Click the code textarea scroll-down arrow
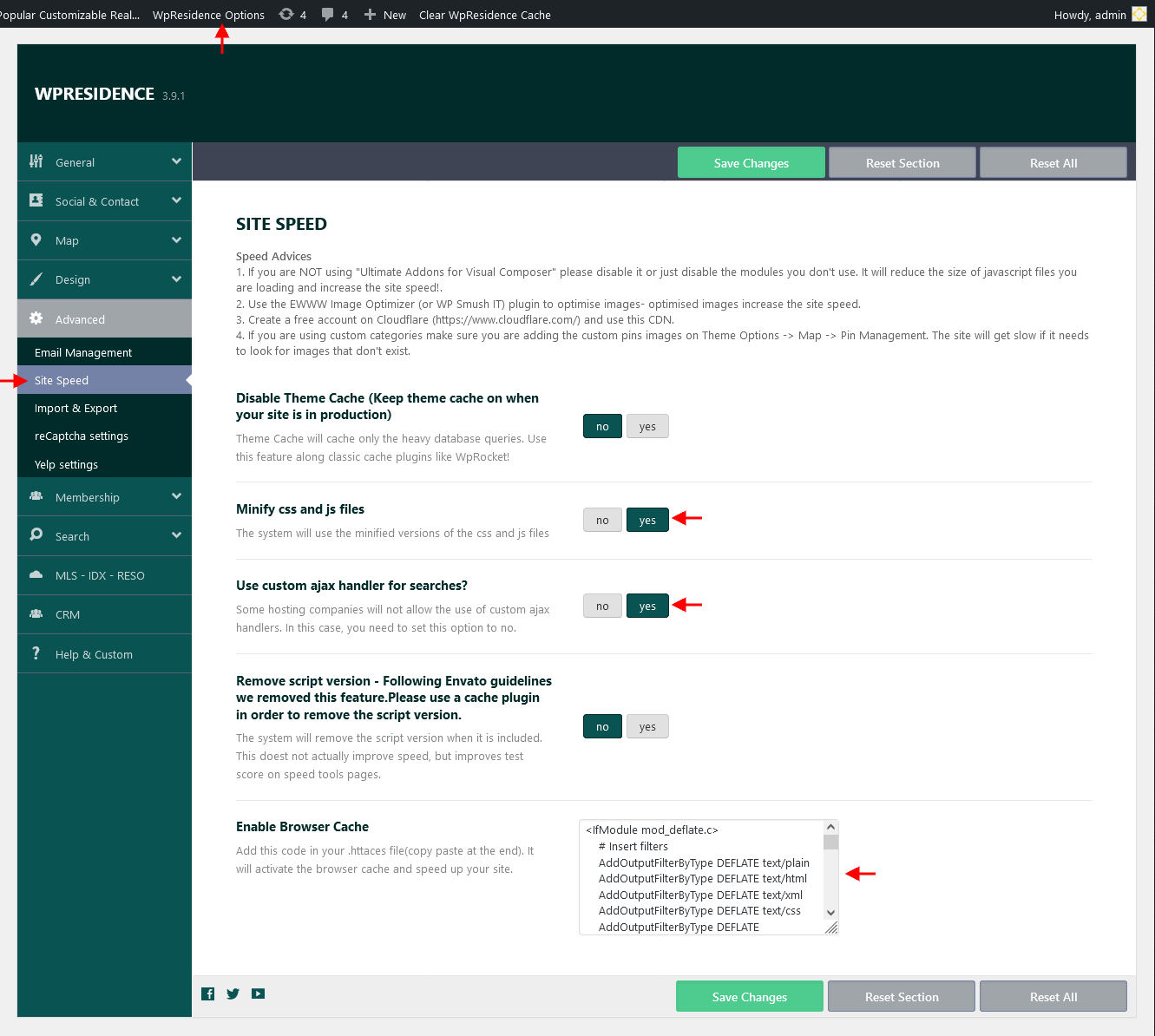 [x=830, y=912]
